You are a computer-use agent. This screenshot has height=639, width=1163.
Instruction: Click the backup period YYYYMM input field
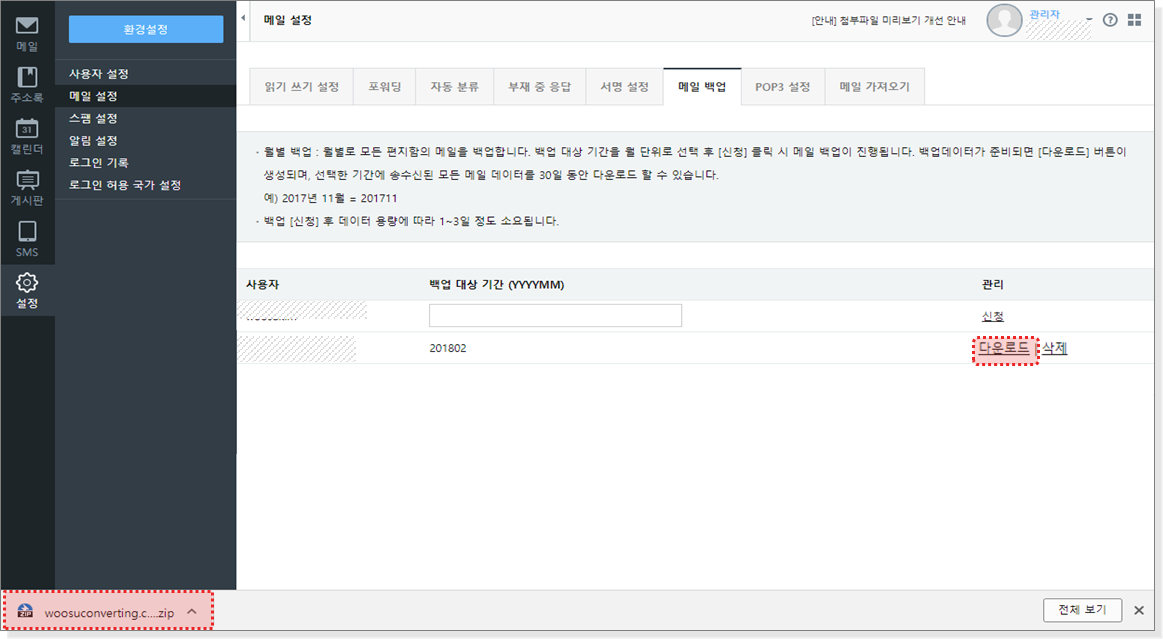click(x=555, y=316)
